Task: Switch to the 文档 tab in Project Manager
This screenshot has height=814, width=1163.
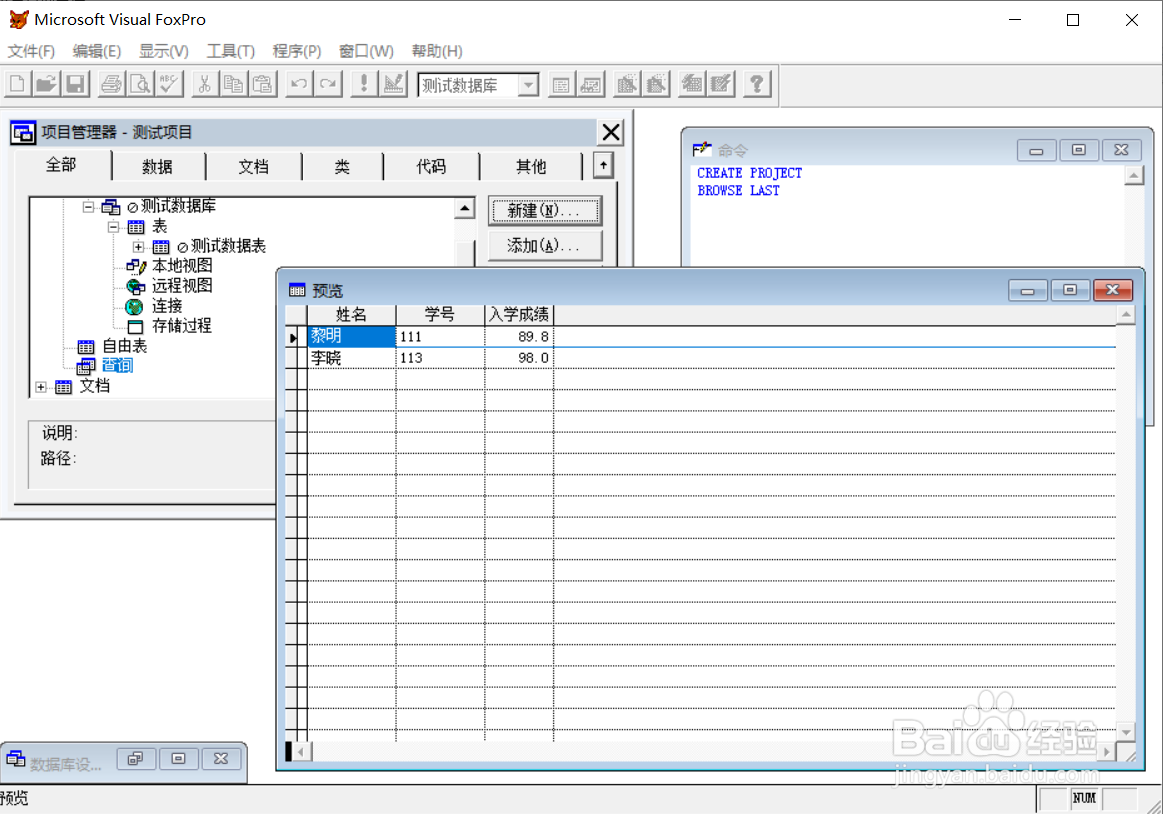Action: 254,166
